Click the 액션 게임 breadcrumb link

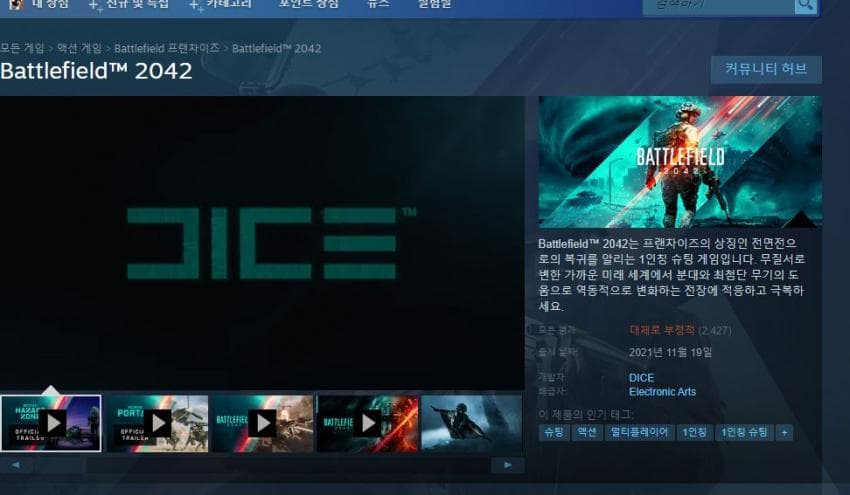pyautogui.click(x=78, y=48)
